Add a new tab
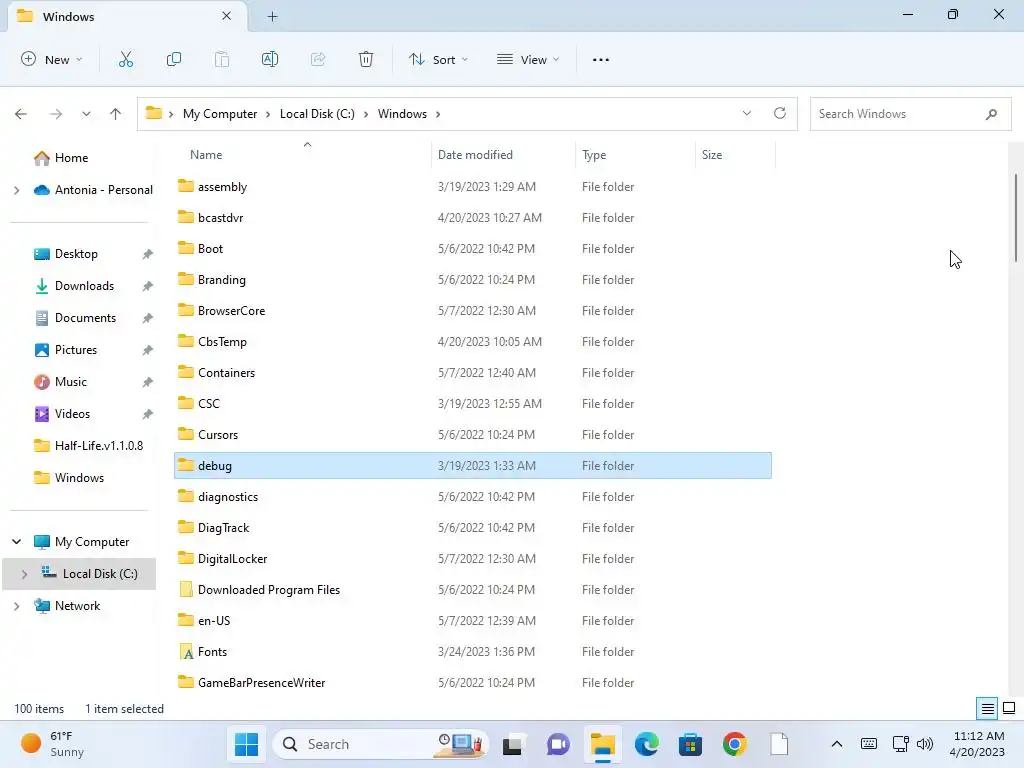 pyautogui.click(x=272, y=17)
